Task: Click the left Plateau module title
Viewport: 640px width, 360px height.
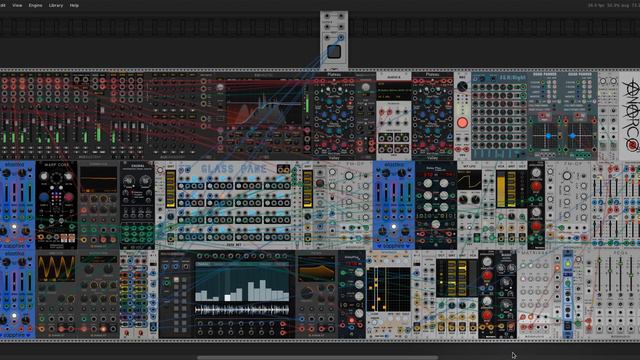Action: [x=334, y=75]
